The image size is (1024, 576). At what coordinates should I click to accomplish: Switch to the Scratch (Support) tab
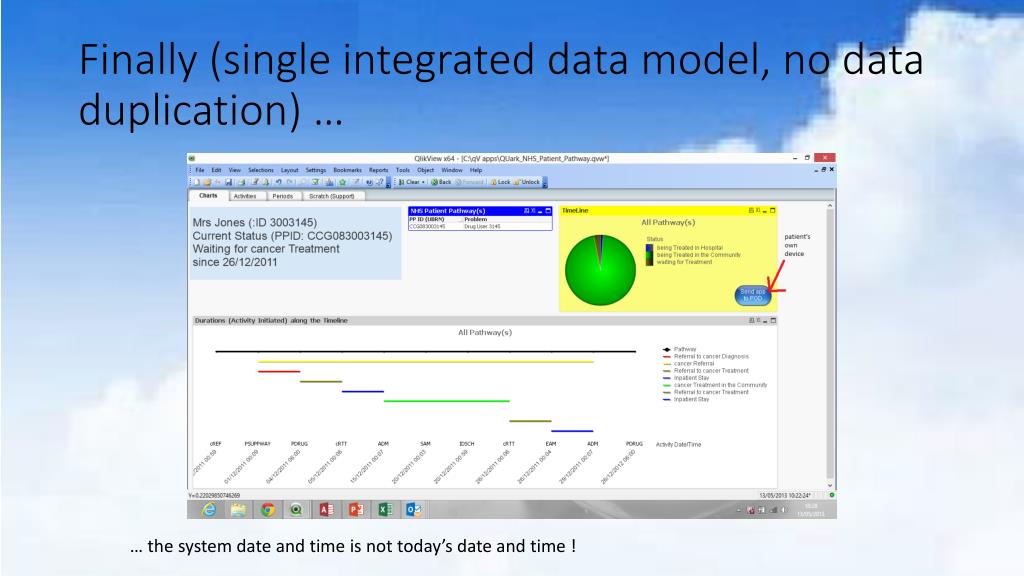click(332, 196)
